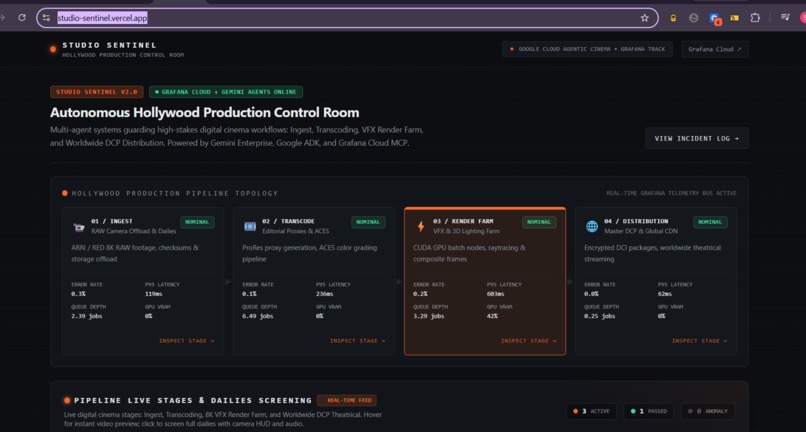The height and width of the screenshot is (432, 806).
Task: Click Distribution queue depth 0.25 jobs value
Action: pyautogui.click(x=599, y=316)
